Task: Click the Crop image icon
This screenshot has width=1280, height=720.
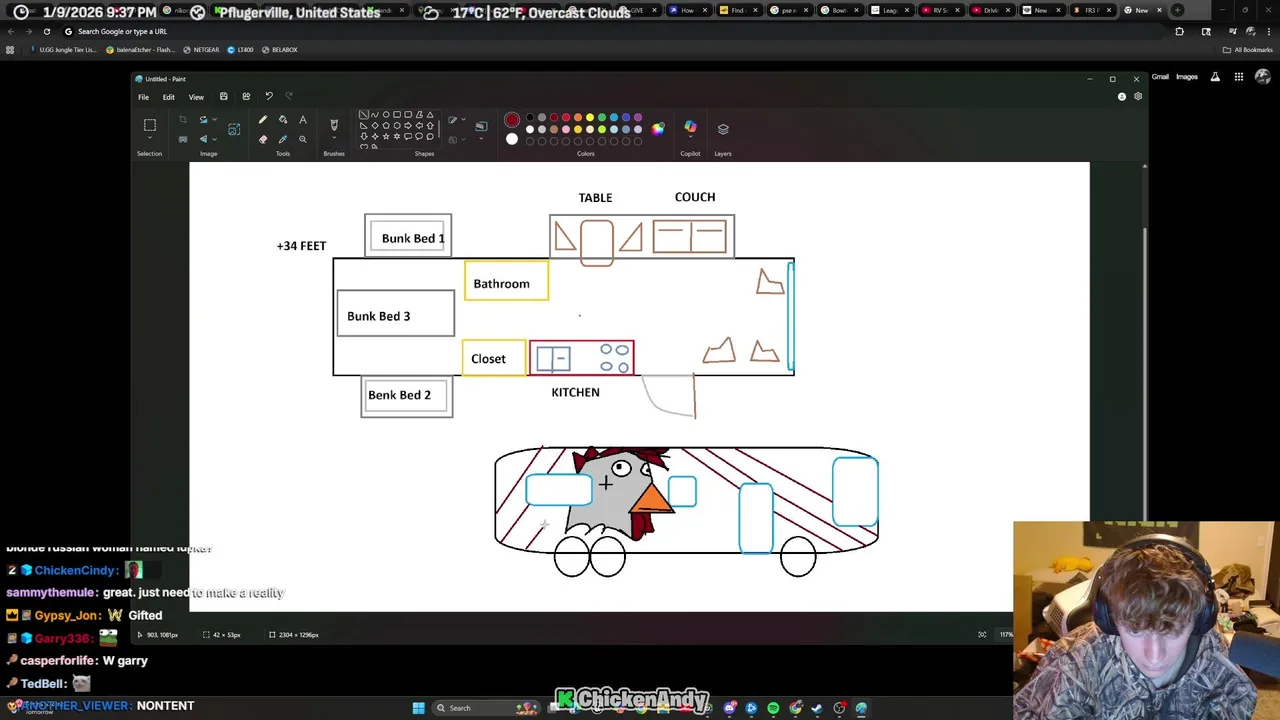Action: click(x=182, y=119)
